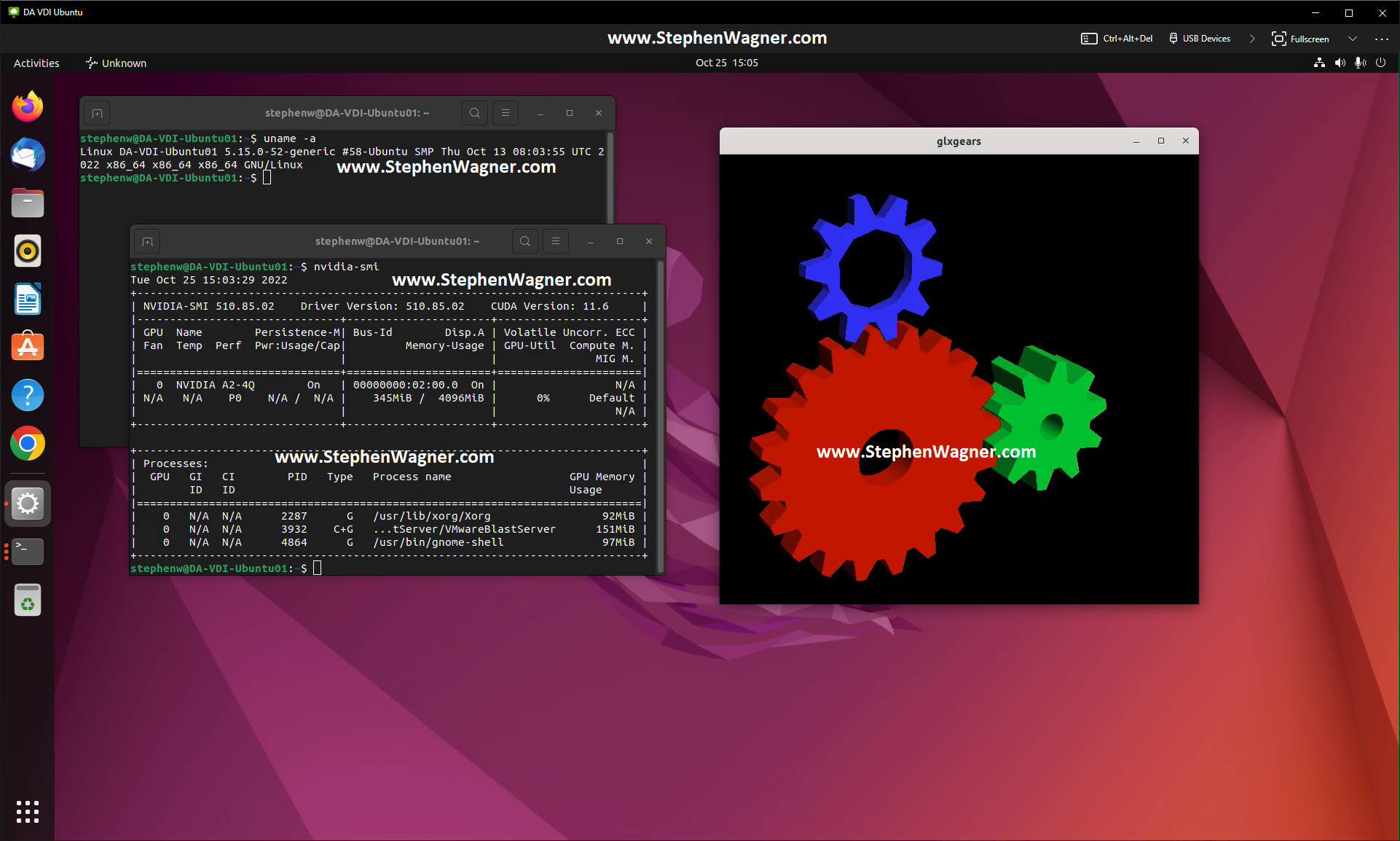This screenshot has height=841, width=1400.
Task: Expand the chevron next to Fullscreen
Action: [1352, 39]
